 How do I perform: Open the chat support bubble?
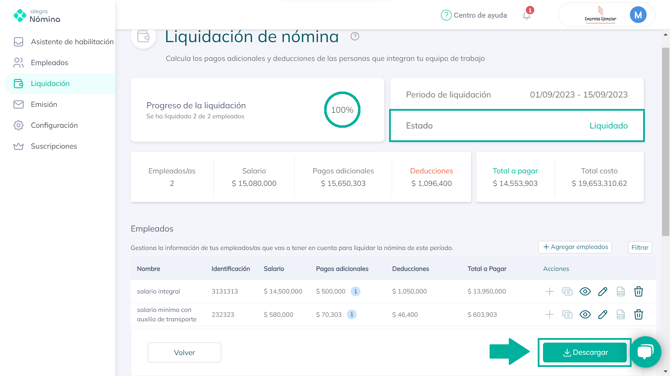point(646,352)
